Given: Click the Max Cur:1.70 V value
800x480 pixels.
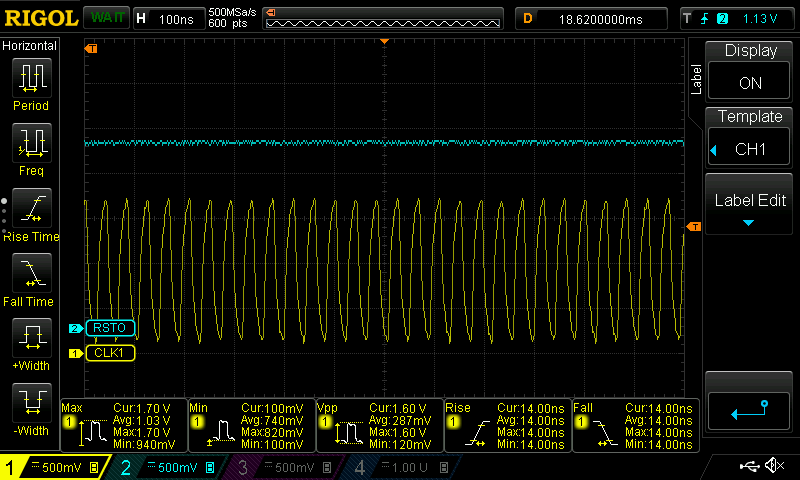Looking at the screenshot, I should point(142,409).
